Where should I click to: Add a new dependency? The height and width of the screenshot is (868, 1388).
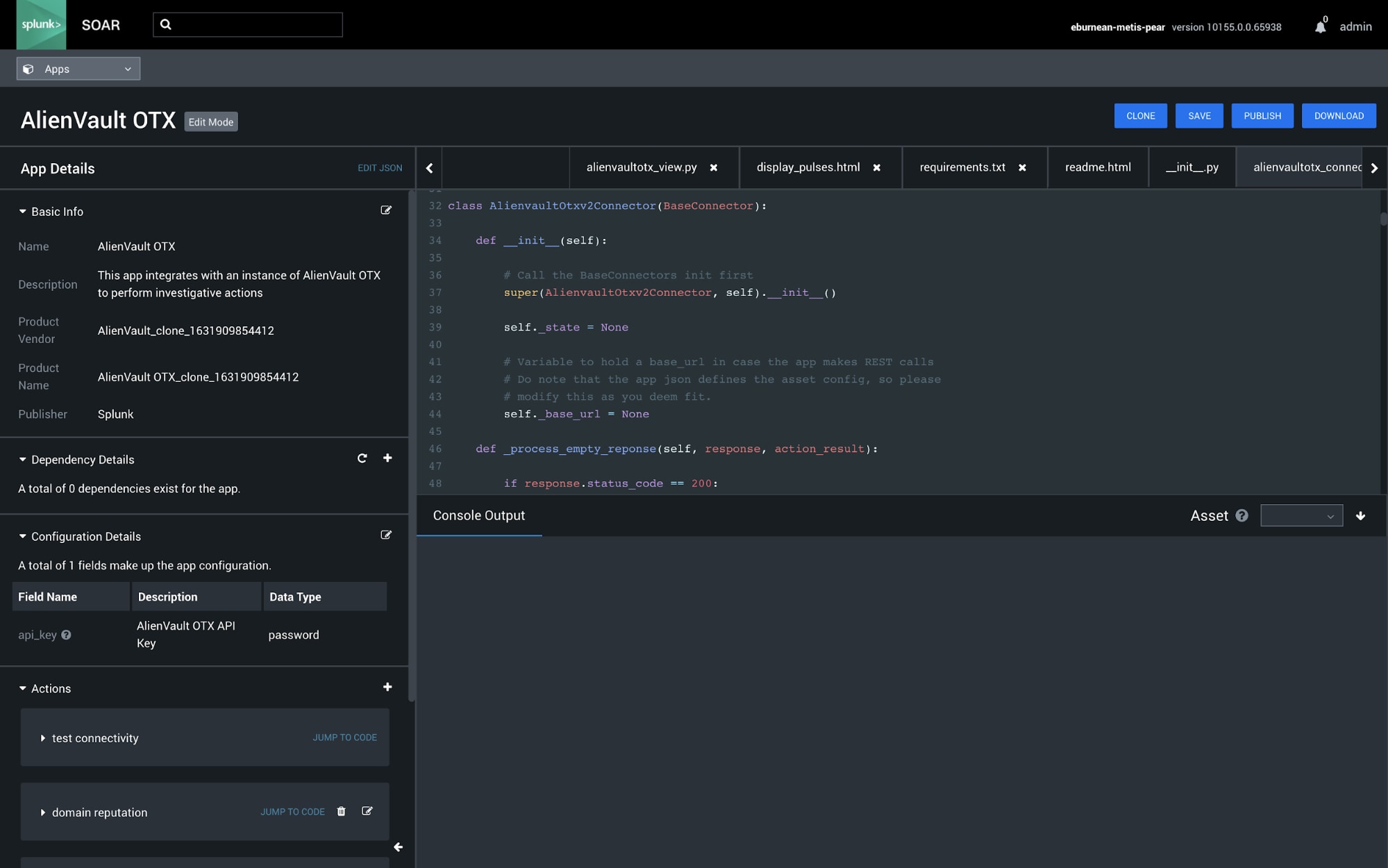(x=387, y=458)
